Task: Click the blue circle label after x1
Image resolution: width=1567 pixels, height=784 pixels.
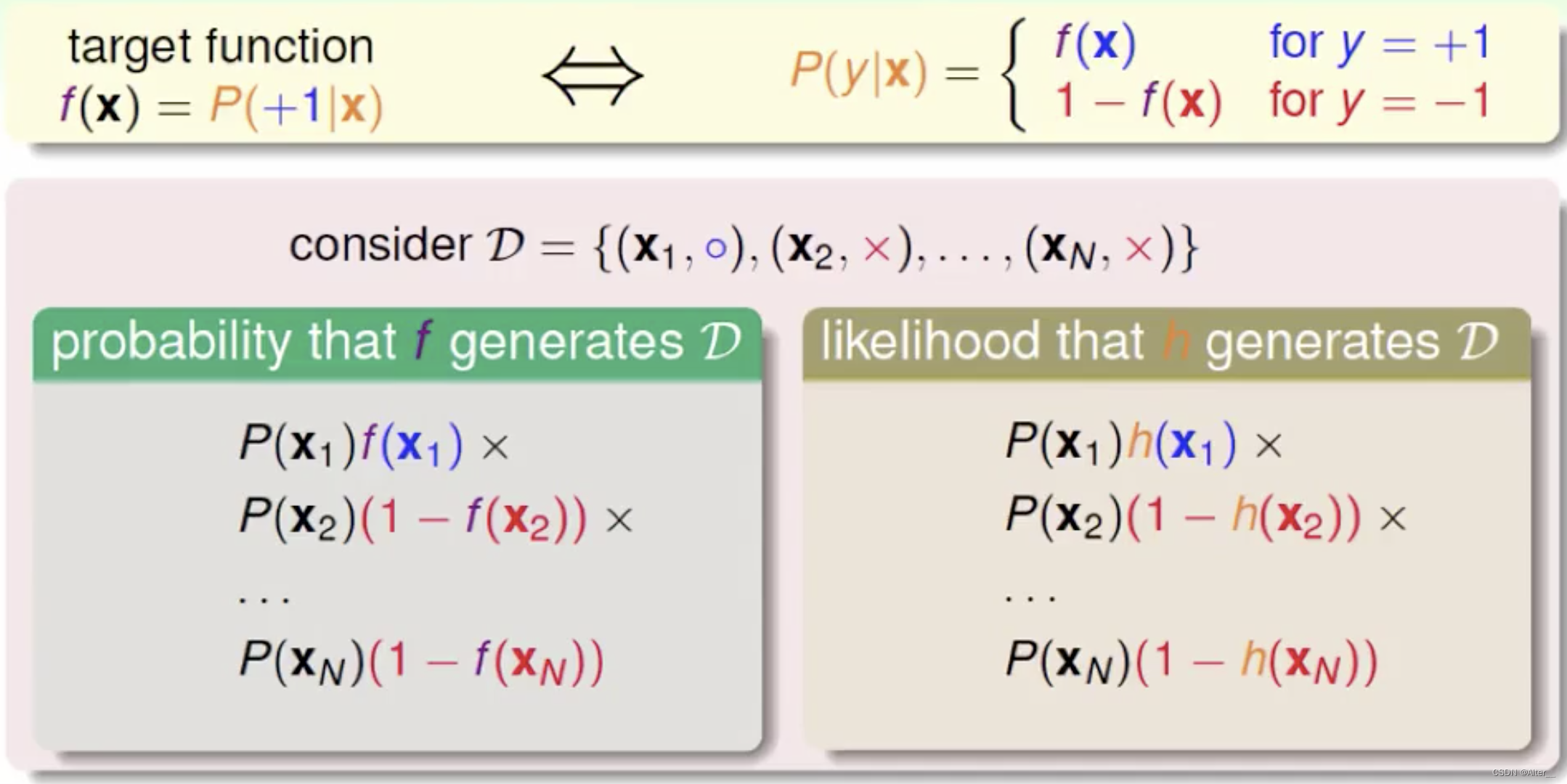Action: point(715,248)
